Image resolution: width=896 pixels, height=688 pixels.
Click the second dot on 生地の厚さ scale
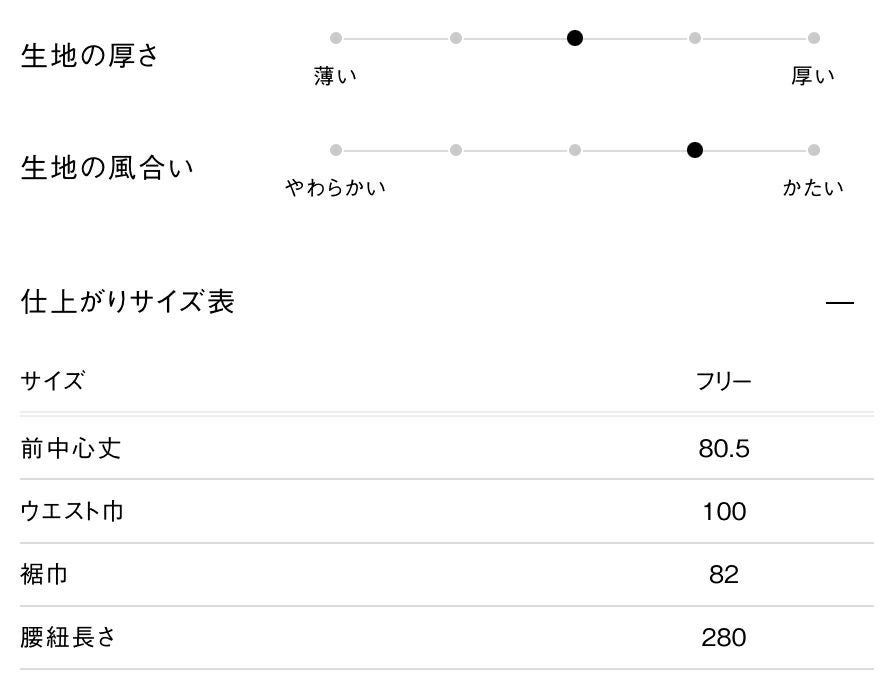point(456,38)
